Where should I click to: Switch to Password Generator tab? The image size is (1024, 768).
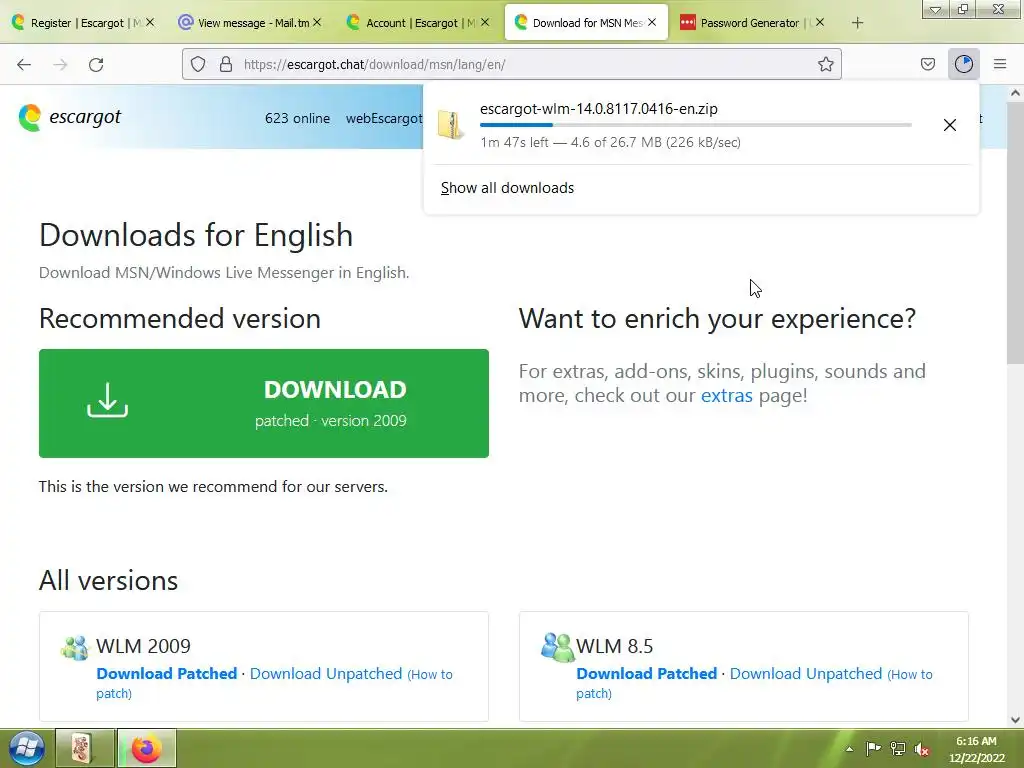(750, 23)
